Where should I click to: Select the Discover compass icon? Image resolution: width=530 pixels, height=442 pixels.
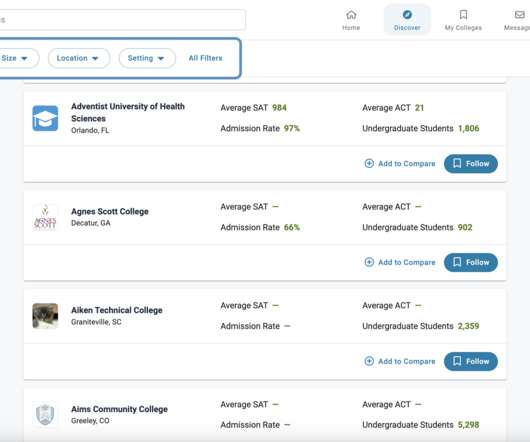click(407, 15)
